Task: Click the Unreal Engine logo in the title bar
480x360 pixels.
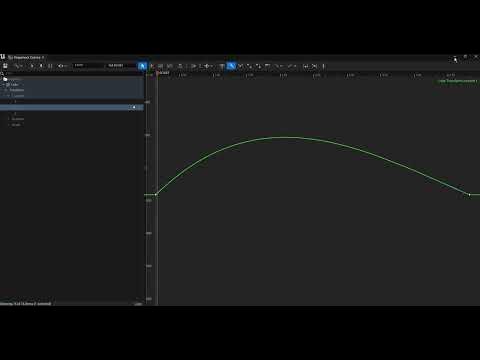Action: click(x=3, y=57)
